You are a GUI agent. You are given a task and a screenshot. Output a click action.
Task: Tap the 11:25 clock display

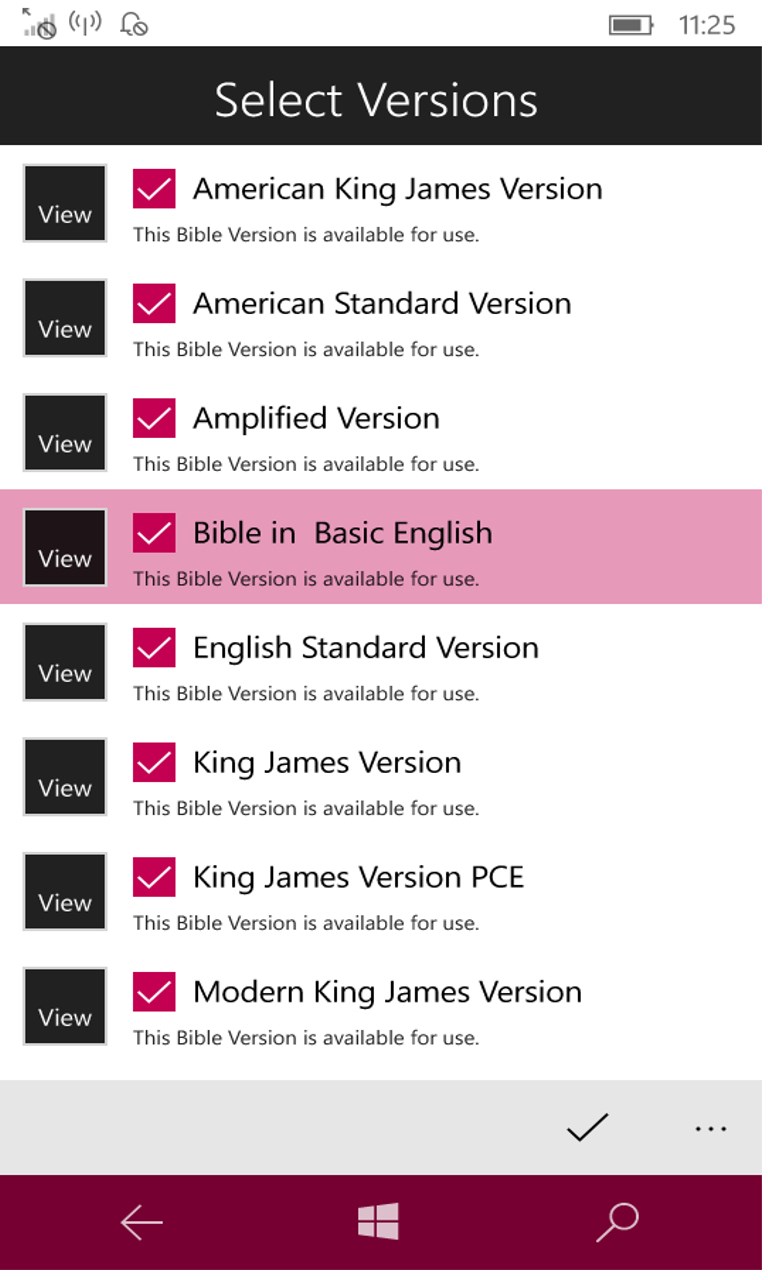(x=707, y=25)
